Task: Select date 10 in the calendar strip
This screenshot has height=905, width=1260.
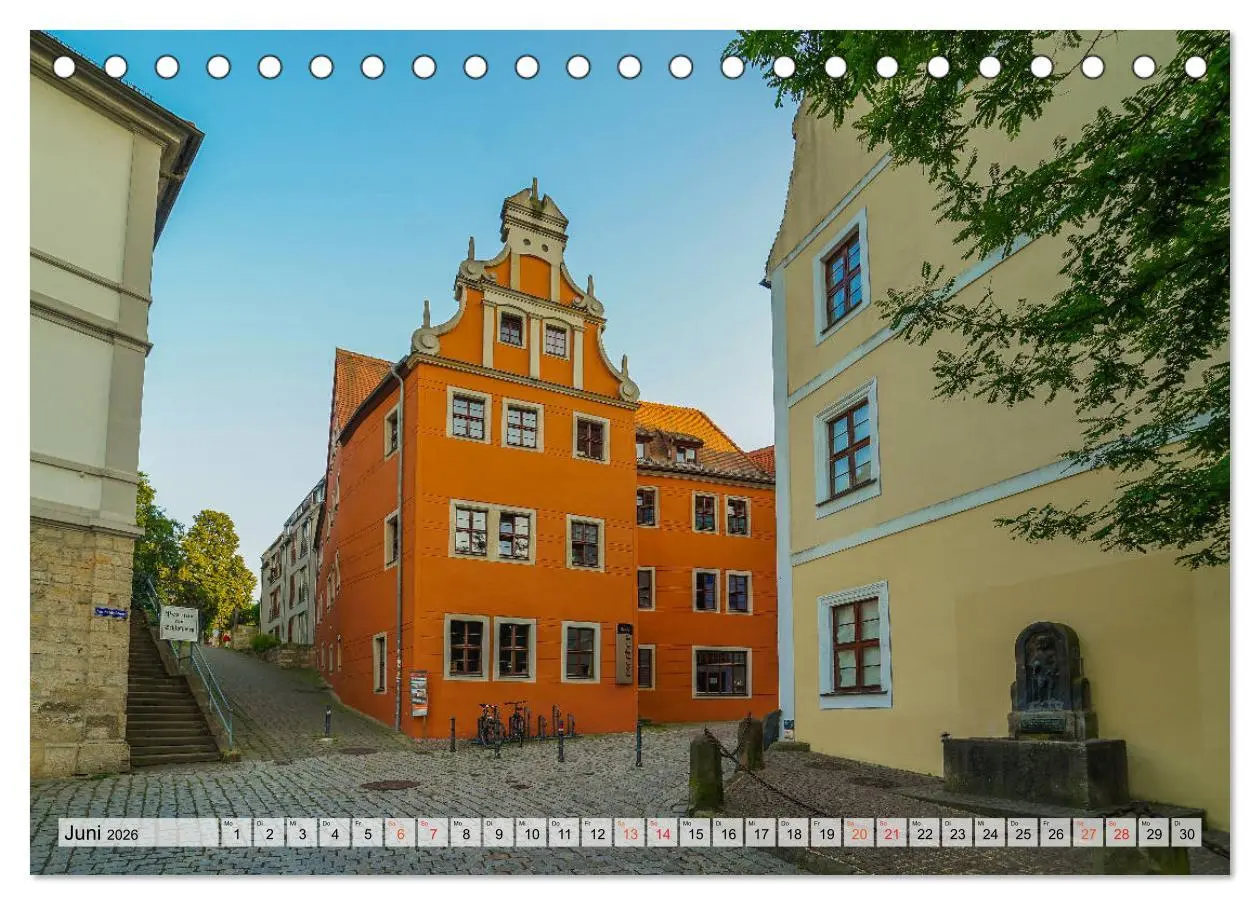Action: 531,833
